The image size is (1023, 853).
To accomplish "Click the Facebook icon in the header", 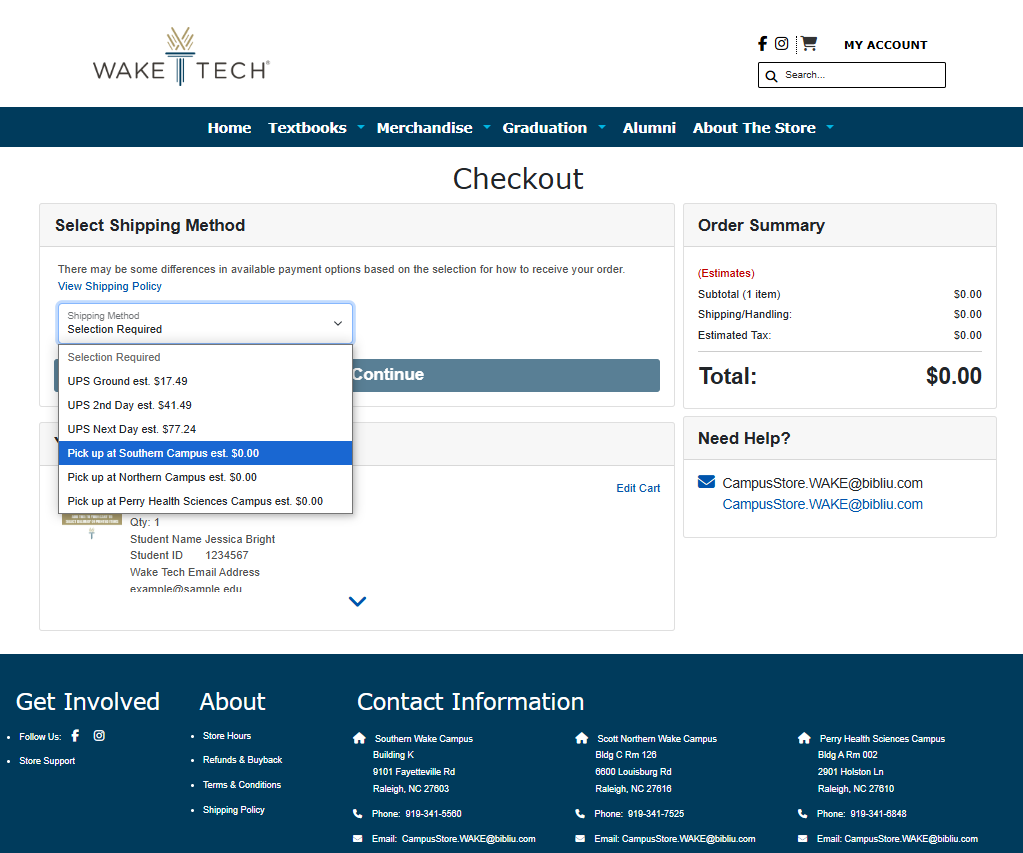I will click(762, 44).
